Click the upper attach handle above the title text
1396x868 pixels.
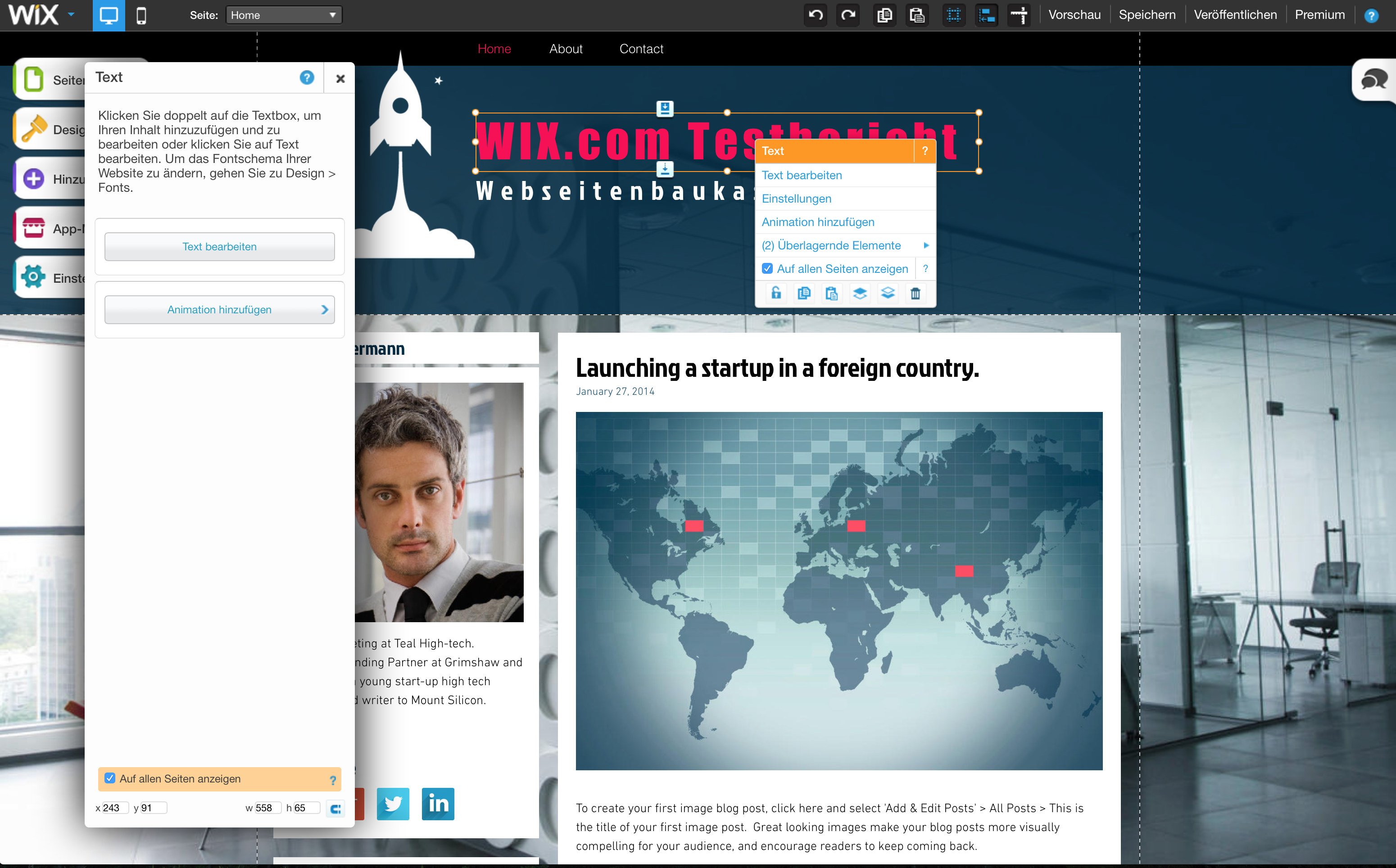(x=665, y=108)
